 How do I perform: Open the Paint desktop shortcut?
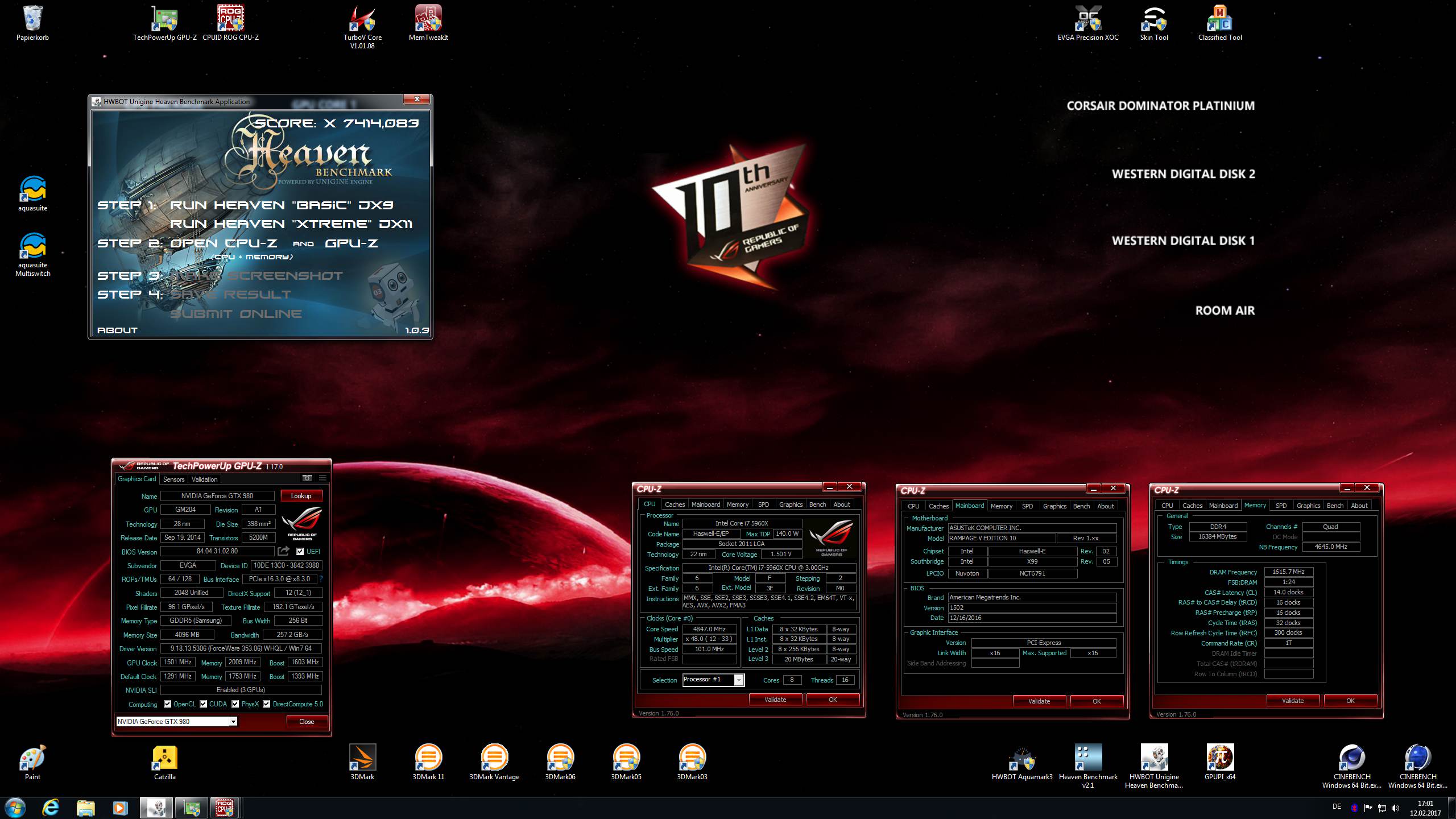click(x=32, y=762)
